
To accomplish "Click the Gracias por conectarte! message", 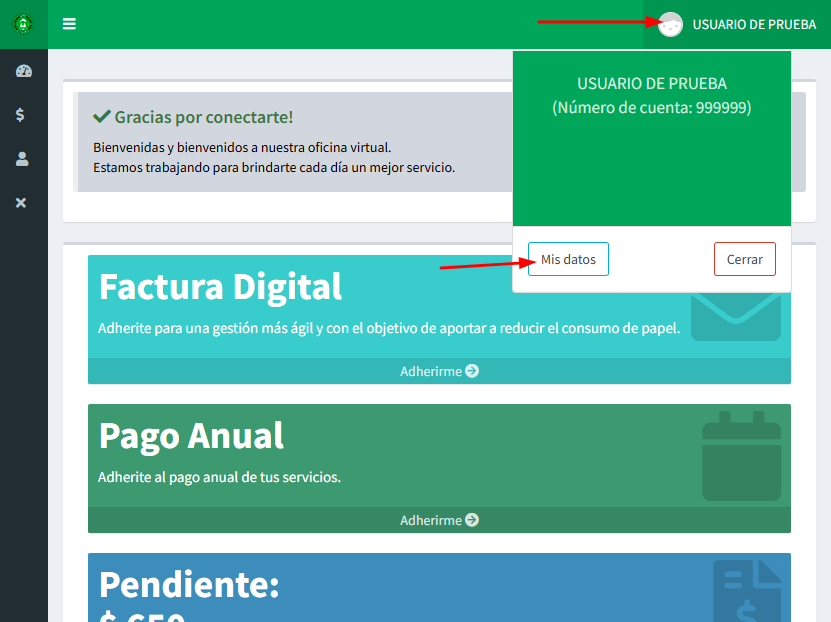I will point(204,117).
